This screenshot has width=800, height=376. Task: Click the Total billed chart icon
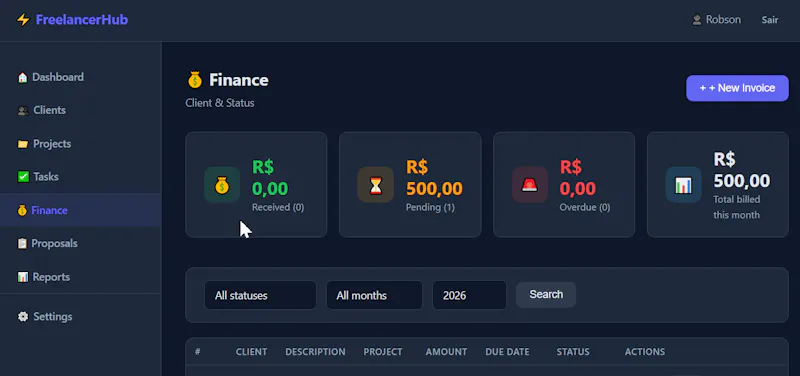click(684, 185)
